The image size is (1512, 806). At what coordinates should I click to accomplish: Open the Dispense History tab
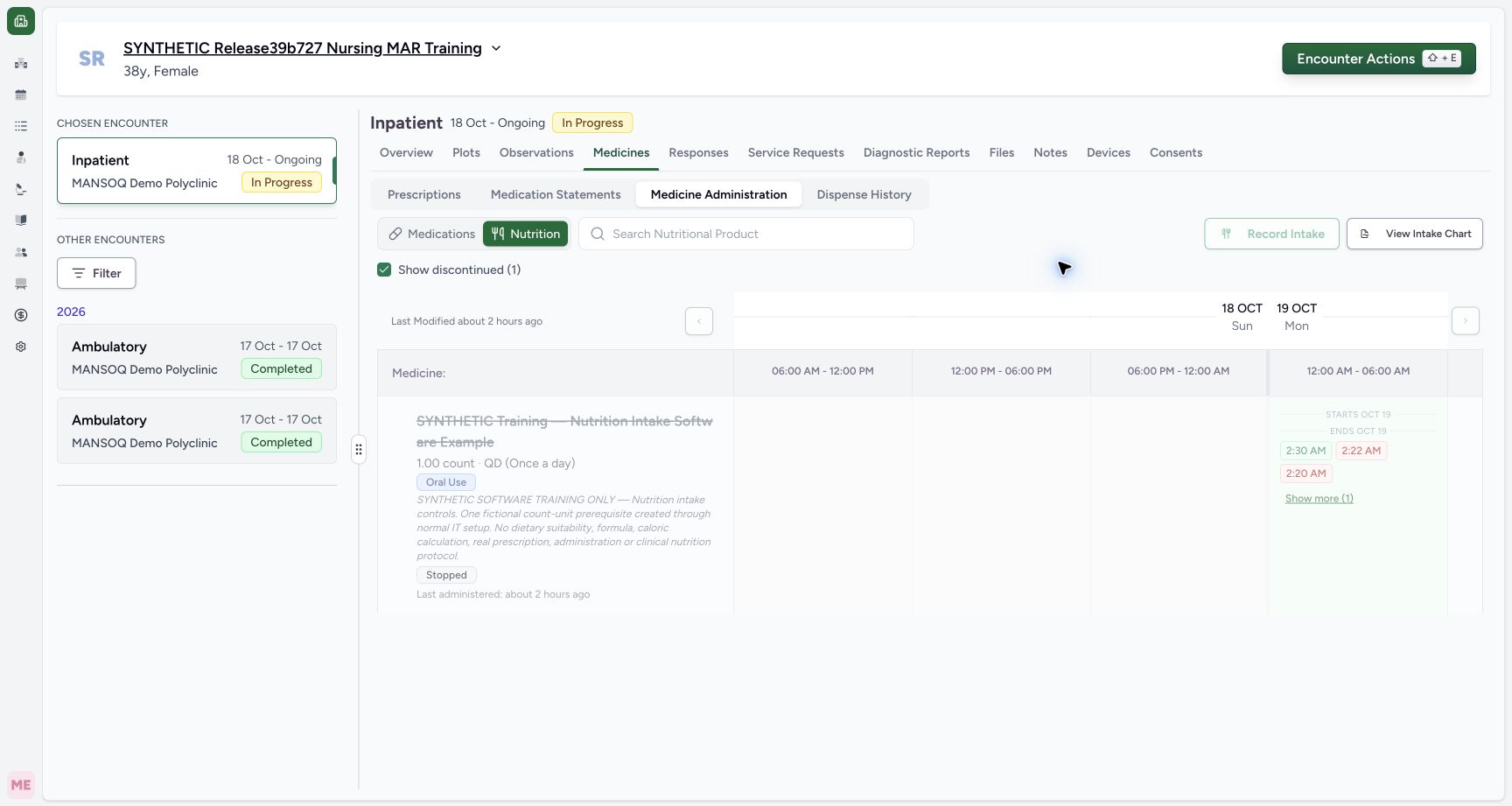point(864,194)
